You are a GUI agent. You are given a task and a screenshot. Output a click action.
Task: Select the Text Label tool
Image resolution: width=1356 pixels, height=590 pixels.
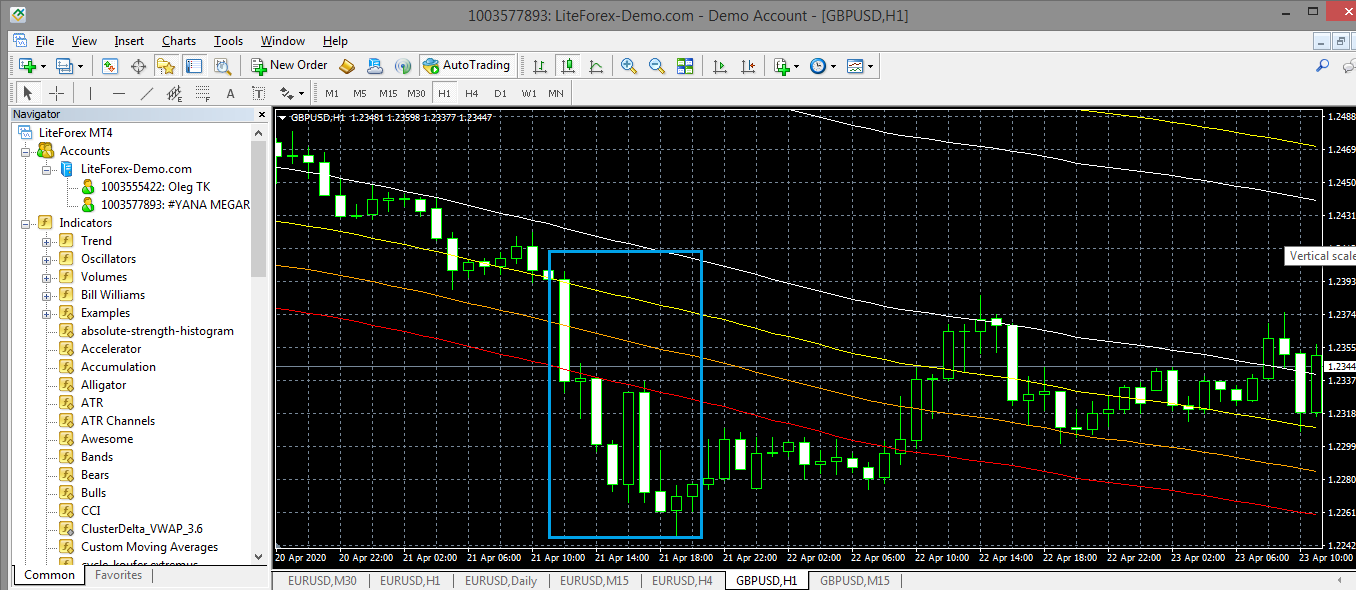(258, 93)
